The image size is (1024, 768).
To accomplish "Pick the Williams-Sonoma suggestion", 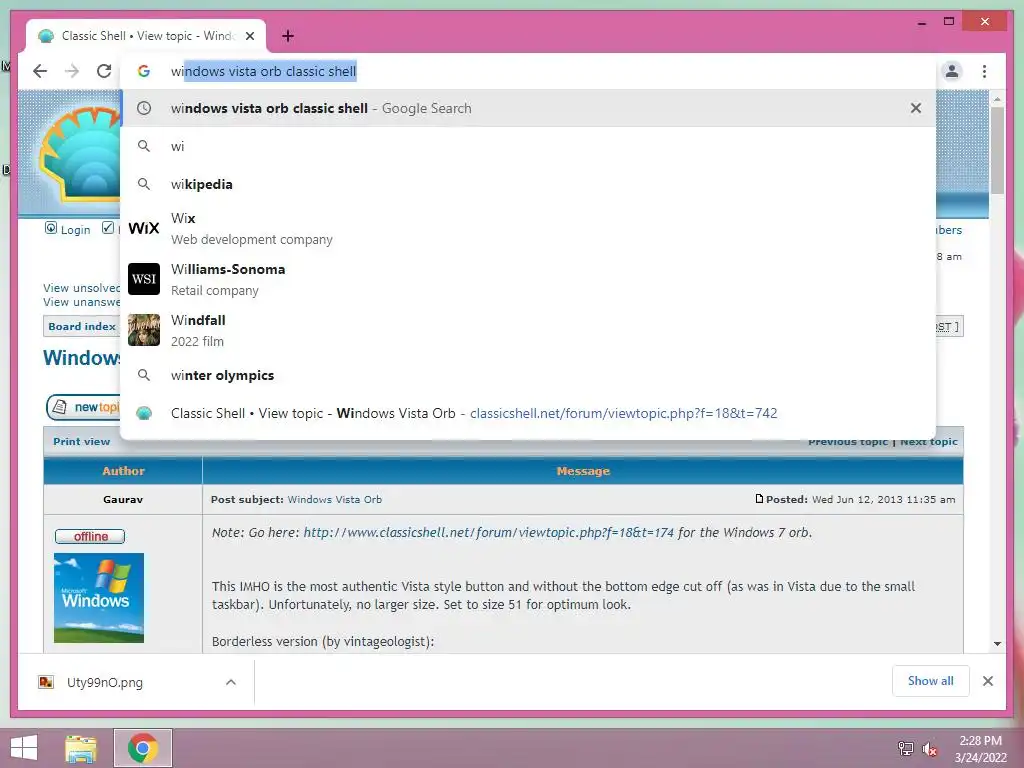I will click(528, 280).
